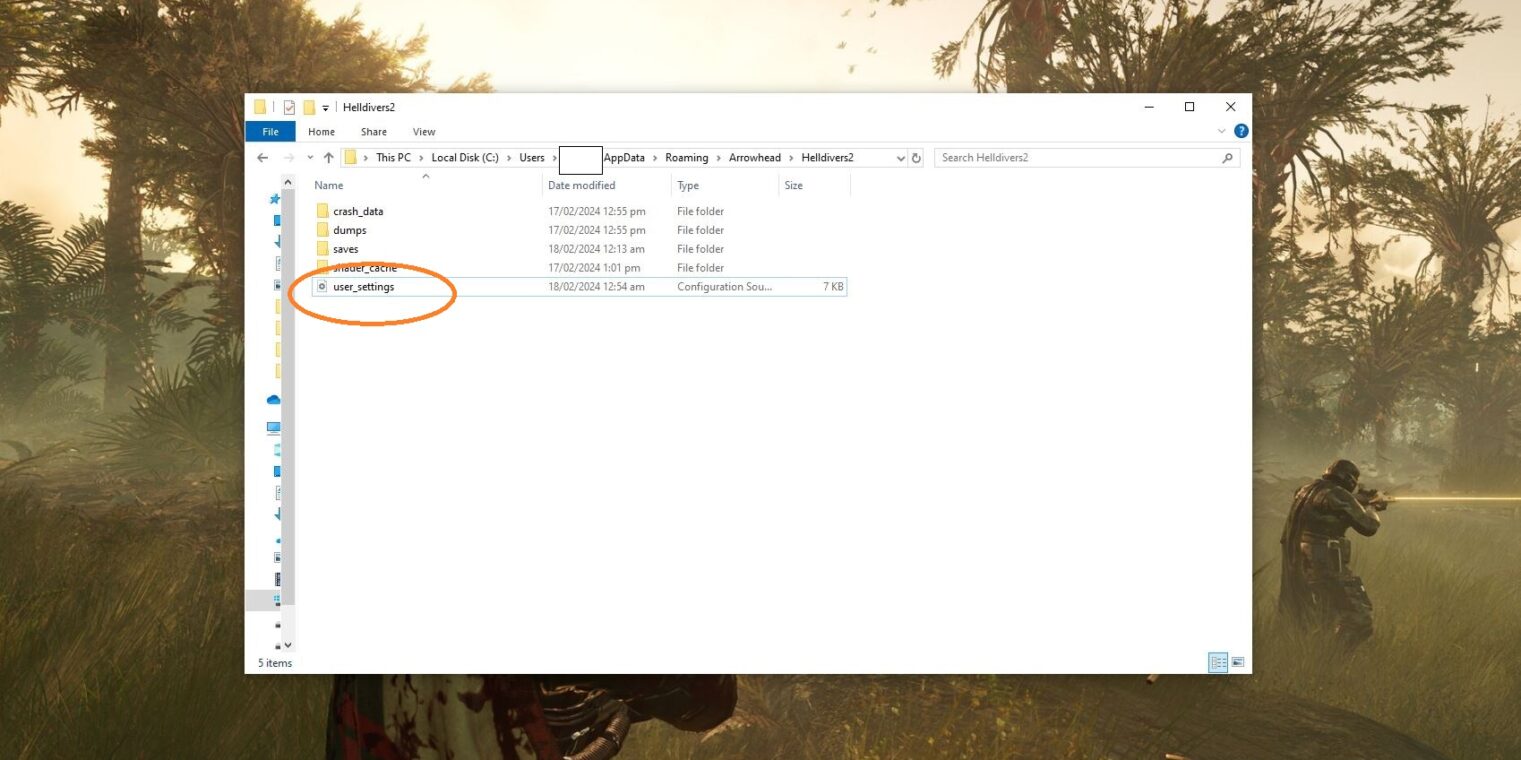Expand chevron after This PC in path
Screen dimensions: 1521x760
click(x=421, y=158)
